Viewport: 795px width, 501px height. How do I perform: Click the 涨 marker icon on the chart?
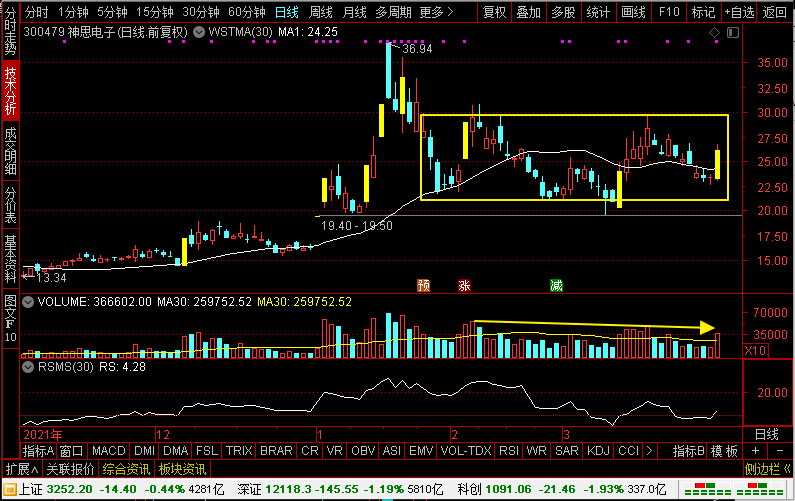click(x=464, y=285)
